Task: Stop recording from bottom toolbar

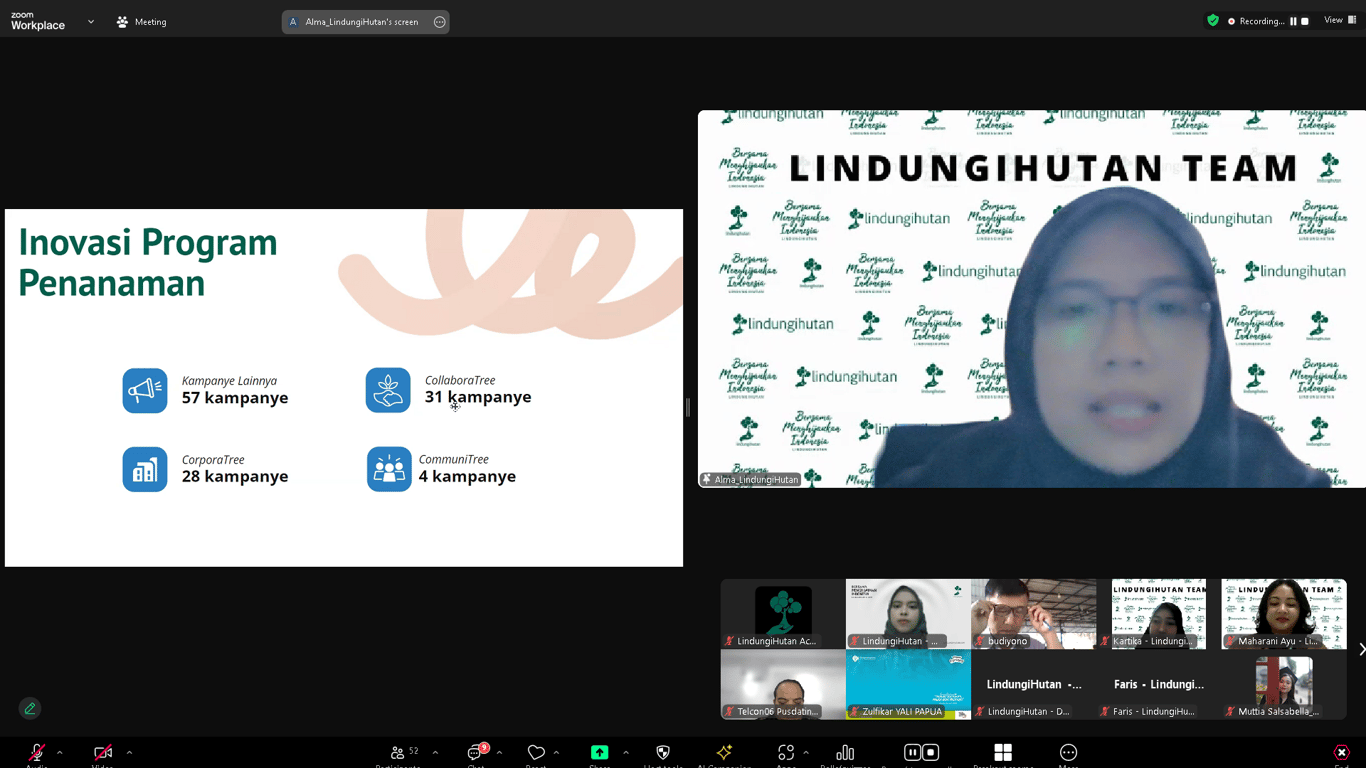Action: [x=931, y=752]
